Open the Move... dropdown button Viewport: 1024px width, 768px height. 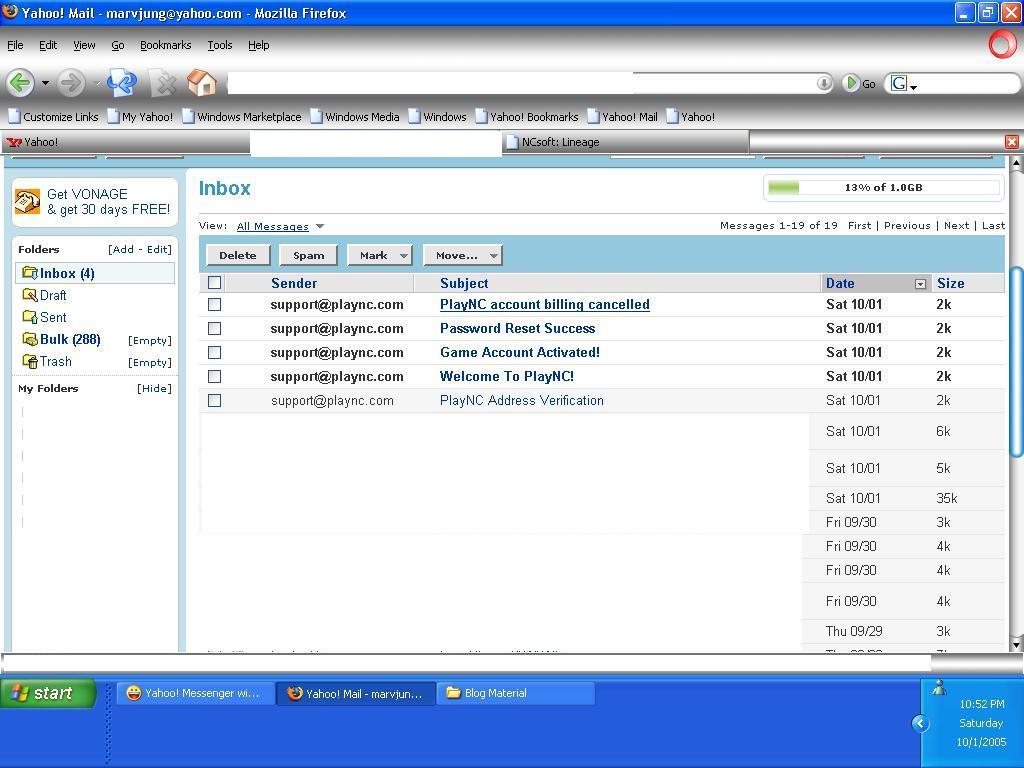point(463,255)
